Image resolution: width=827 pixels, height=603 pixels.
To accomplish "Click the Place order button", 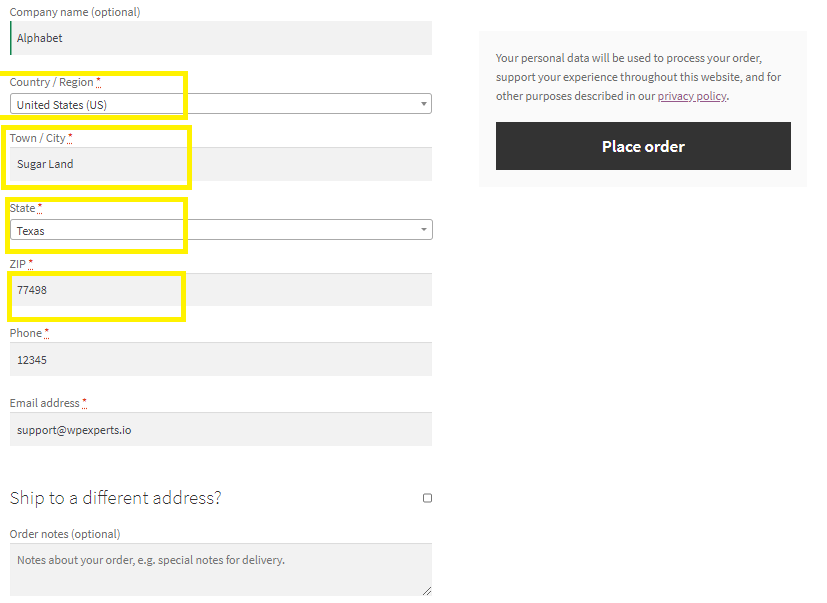I will 643,146.
